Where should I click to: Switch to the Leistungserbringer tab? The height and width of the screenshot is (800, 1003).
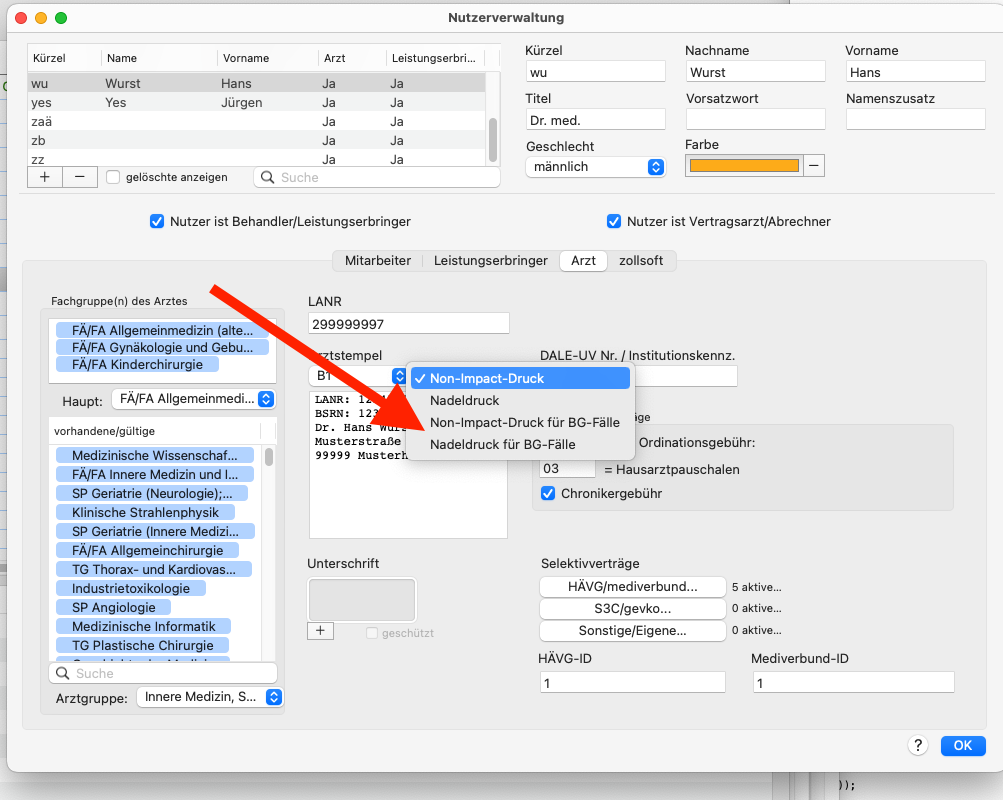pyautogui.click(x=491, y=261)
